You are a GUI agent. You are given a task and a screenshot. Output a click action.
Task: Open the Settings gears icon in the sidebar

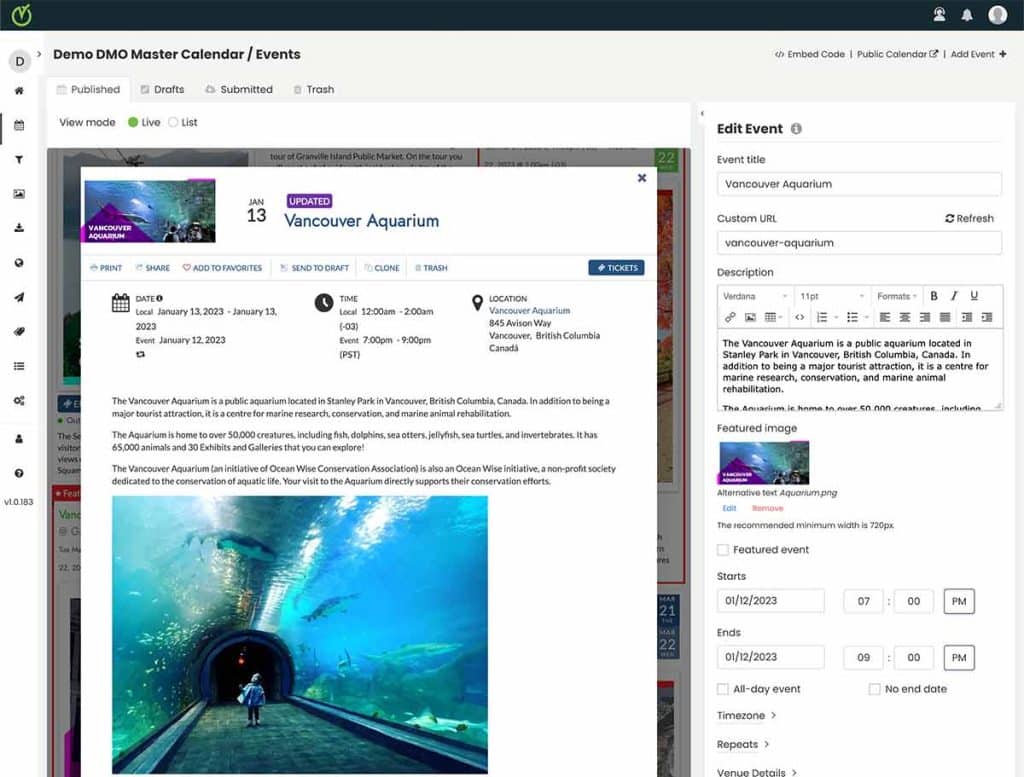20,400
